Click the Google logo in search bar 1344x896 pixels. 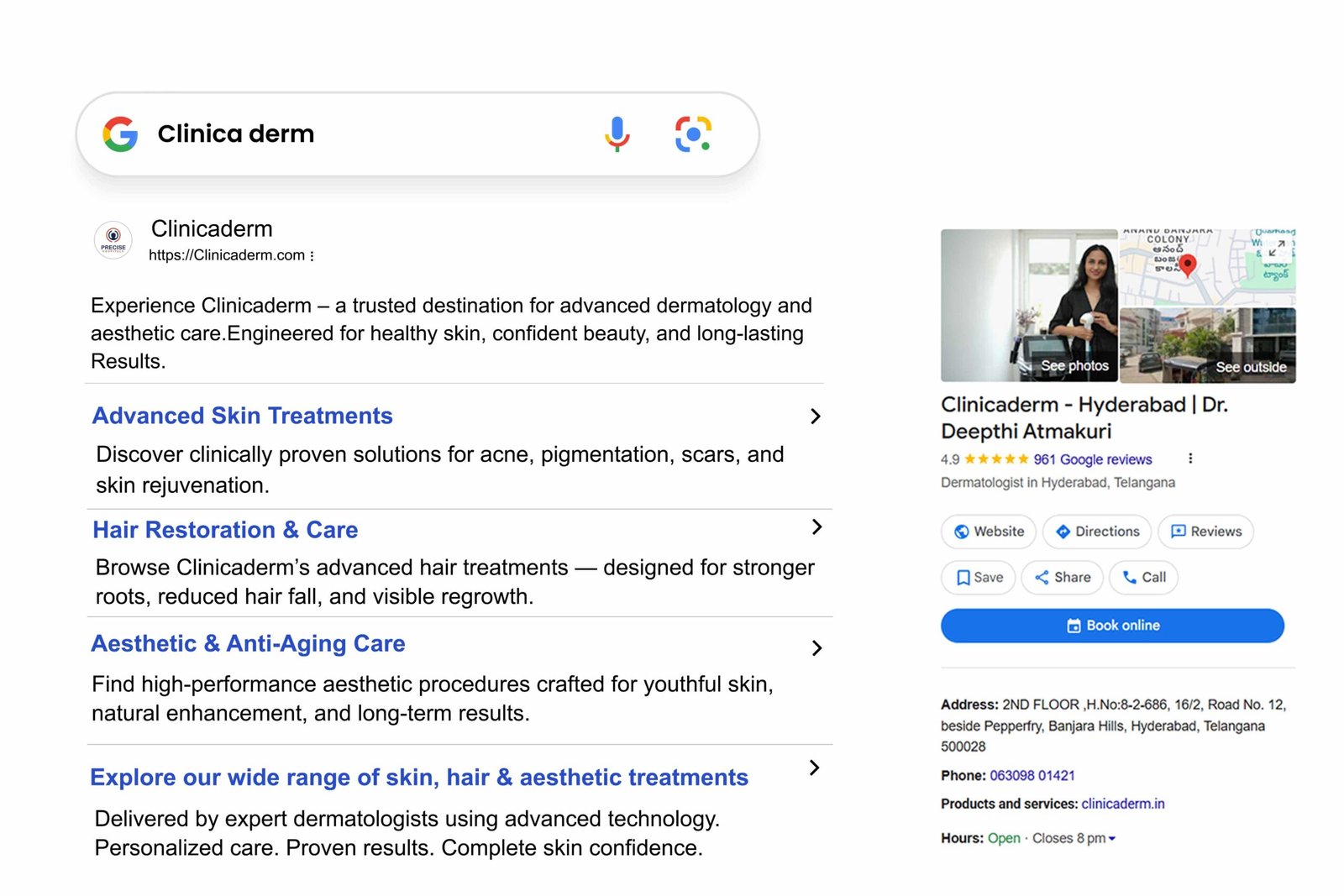coord(120,134)
